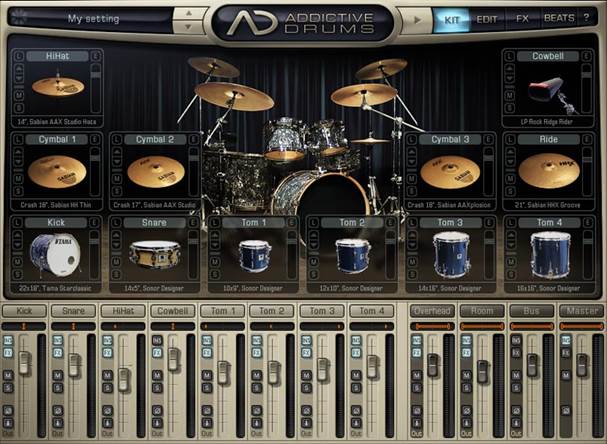Click the E edit icon on the Cowbell slot
This screenshot has width=607, height=444.
click(587, 56)
